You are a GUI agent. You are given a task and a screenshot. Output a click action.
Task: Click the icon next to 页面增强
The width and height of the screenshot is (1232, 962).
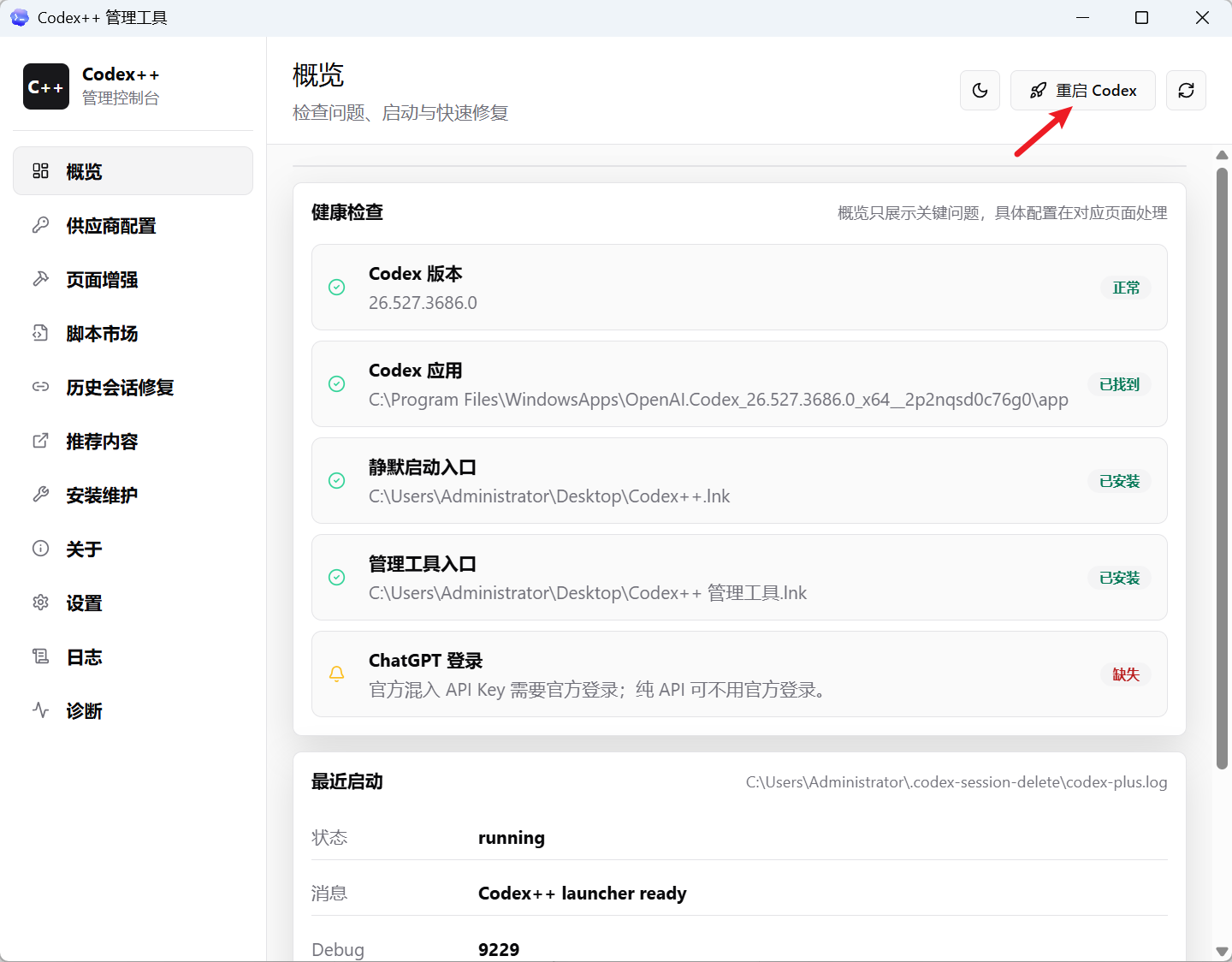coord(40,279)
